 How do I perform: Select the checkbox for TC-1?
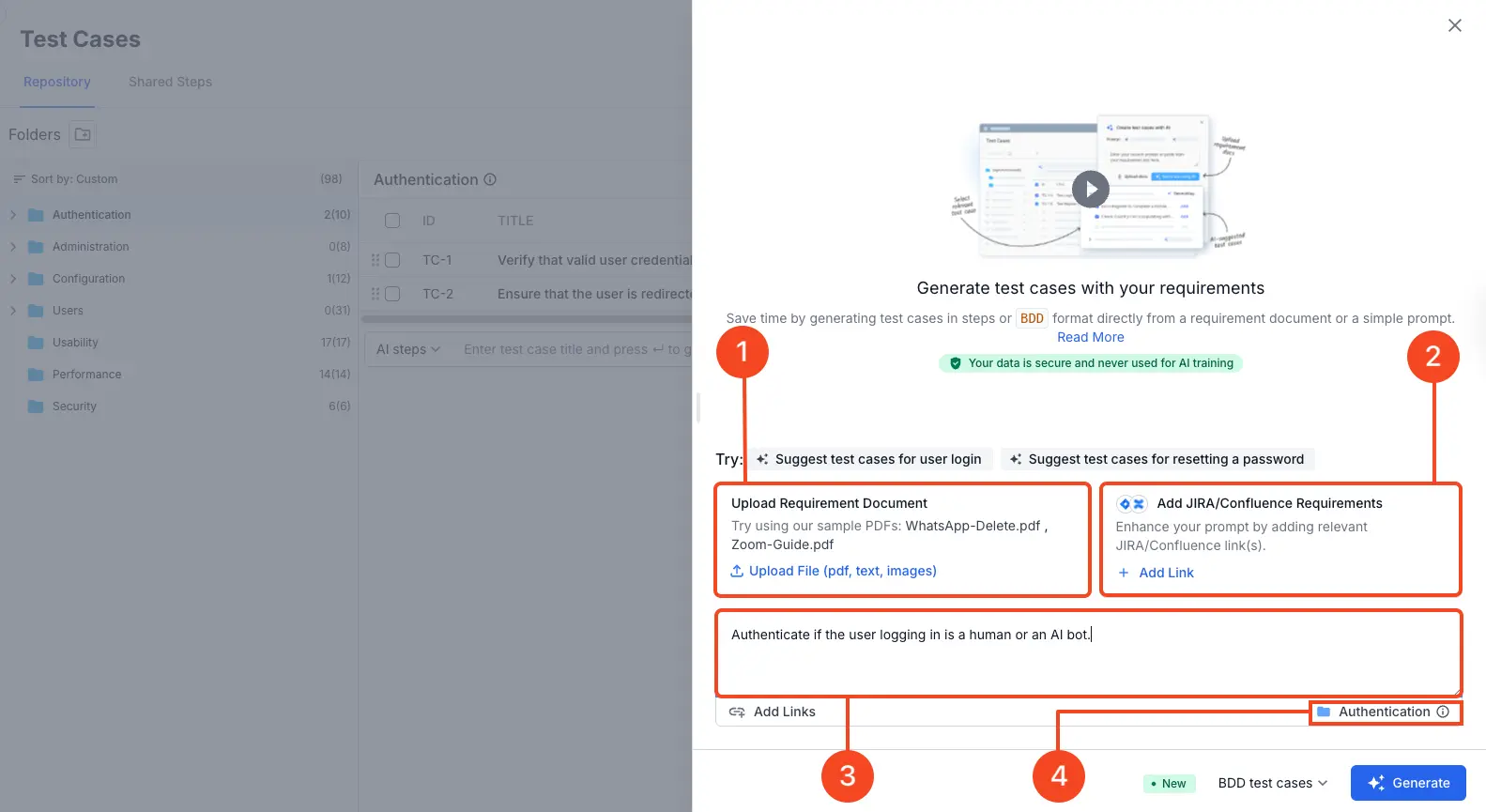click(392, 260)
